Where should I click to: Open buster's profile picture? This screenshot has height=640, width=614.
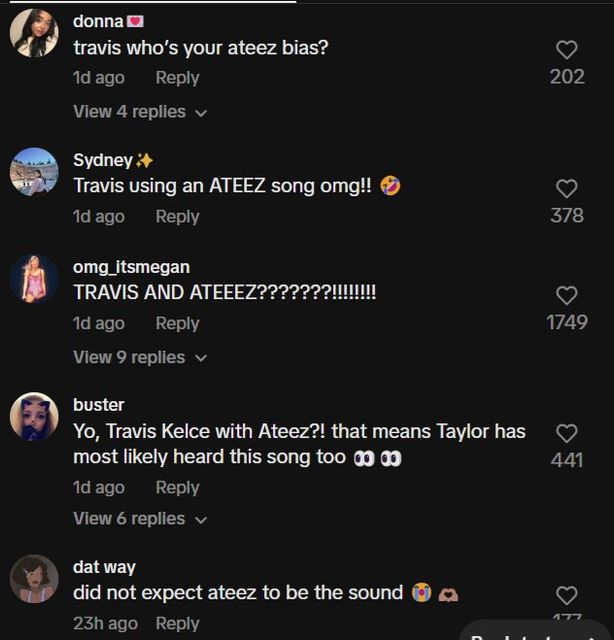[x=34, y=416]
